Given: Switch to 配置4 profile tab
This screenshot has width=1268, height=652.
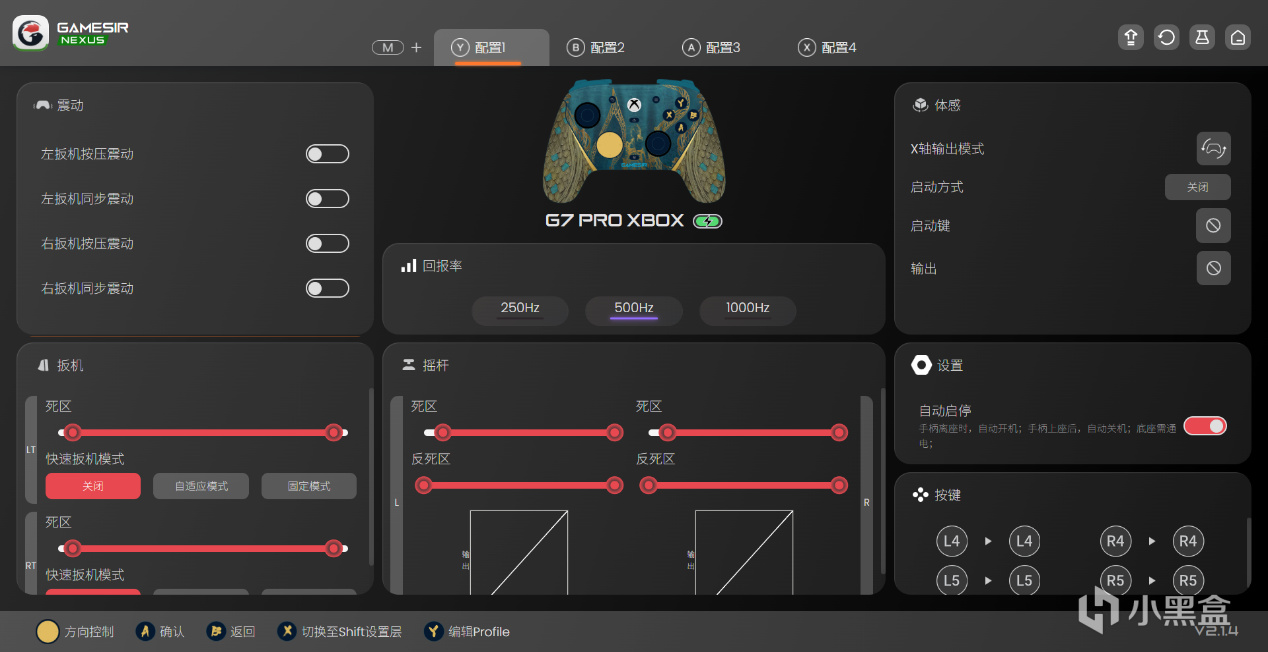Looking at the screenshot, I should click(x=828, y=47).
